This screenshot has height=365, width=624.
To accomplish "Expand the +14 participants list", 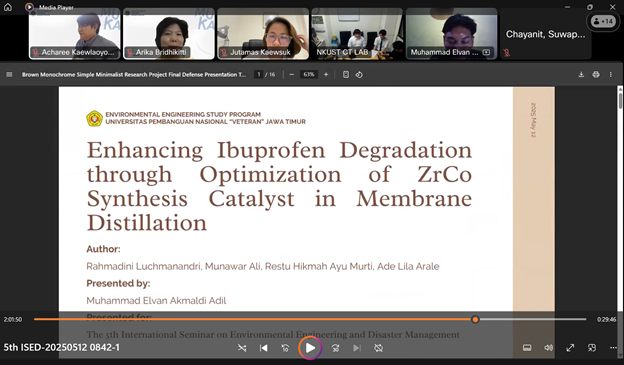I will 603,21.
